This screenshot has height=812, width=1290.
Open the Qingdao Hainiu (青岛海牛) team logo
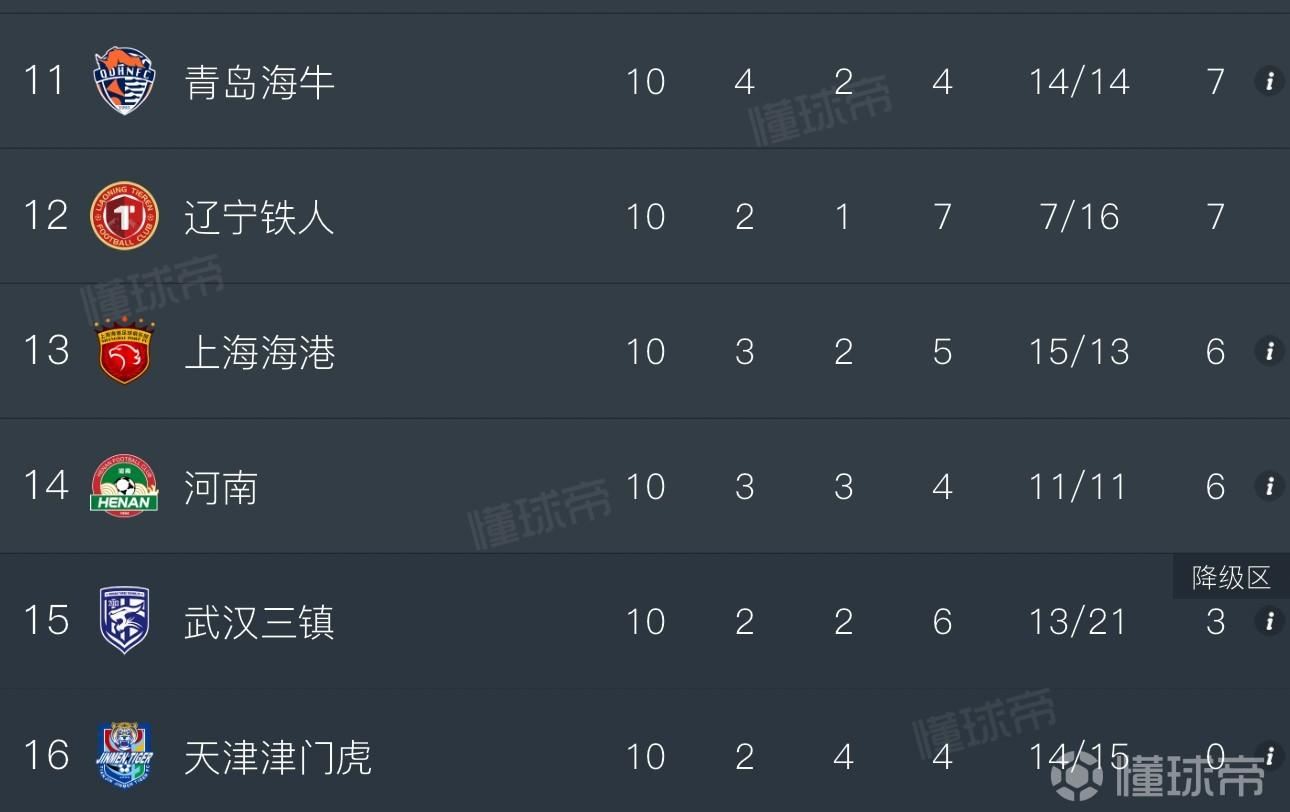(x=124, y=81)
